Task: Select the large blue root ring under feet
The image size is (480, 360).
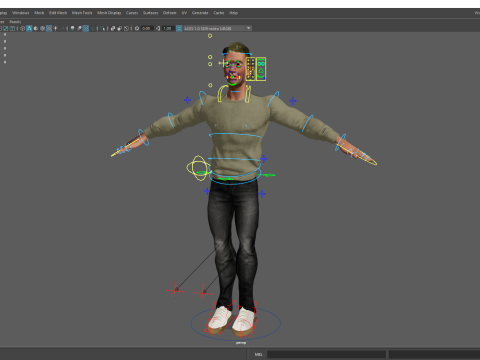Action: (x=236, y=323)
